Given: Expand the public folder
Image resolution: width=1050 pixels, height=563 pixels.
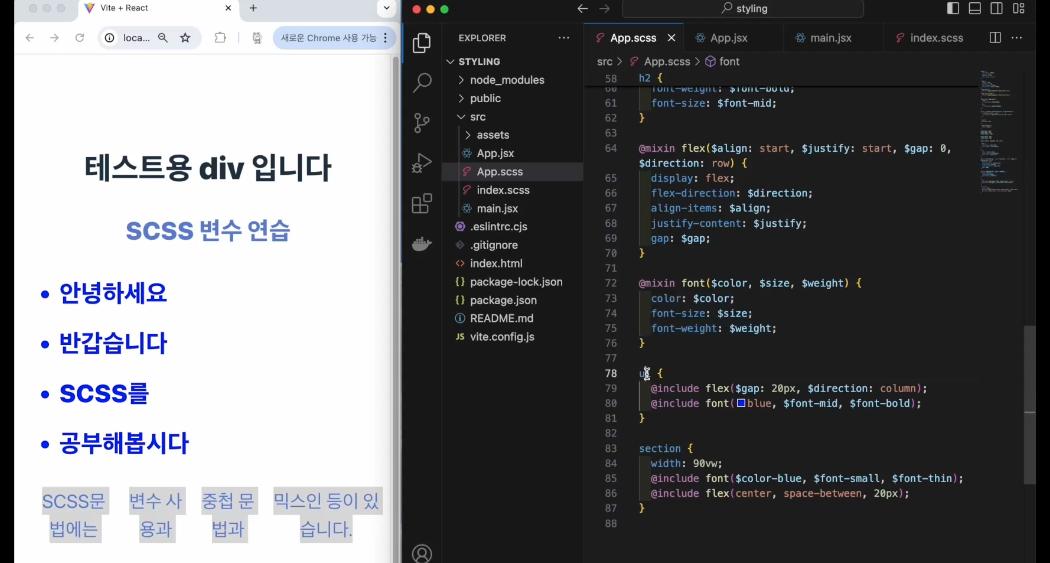Looking at the screenshot, I should pos(514,98).
